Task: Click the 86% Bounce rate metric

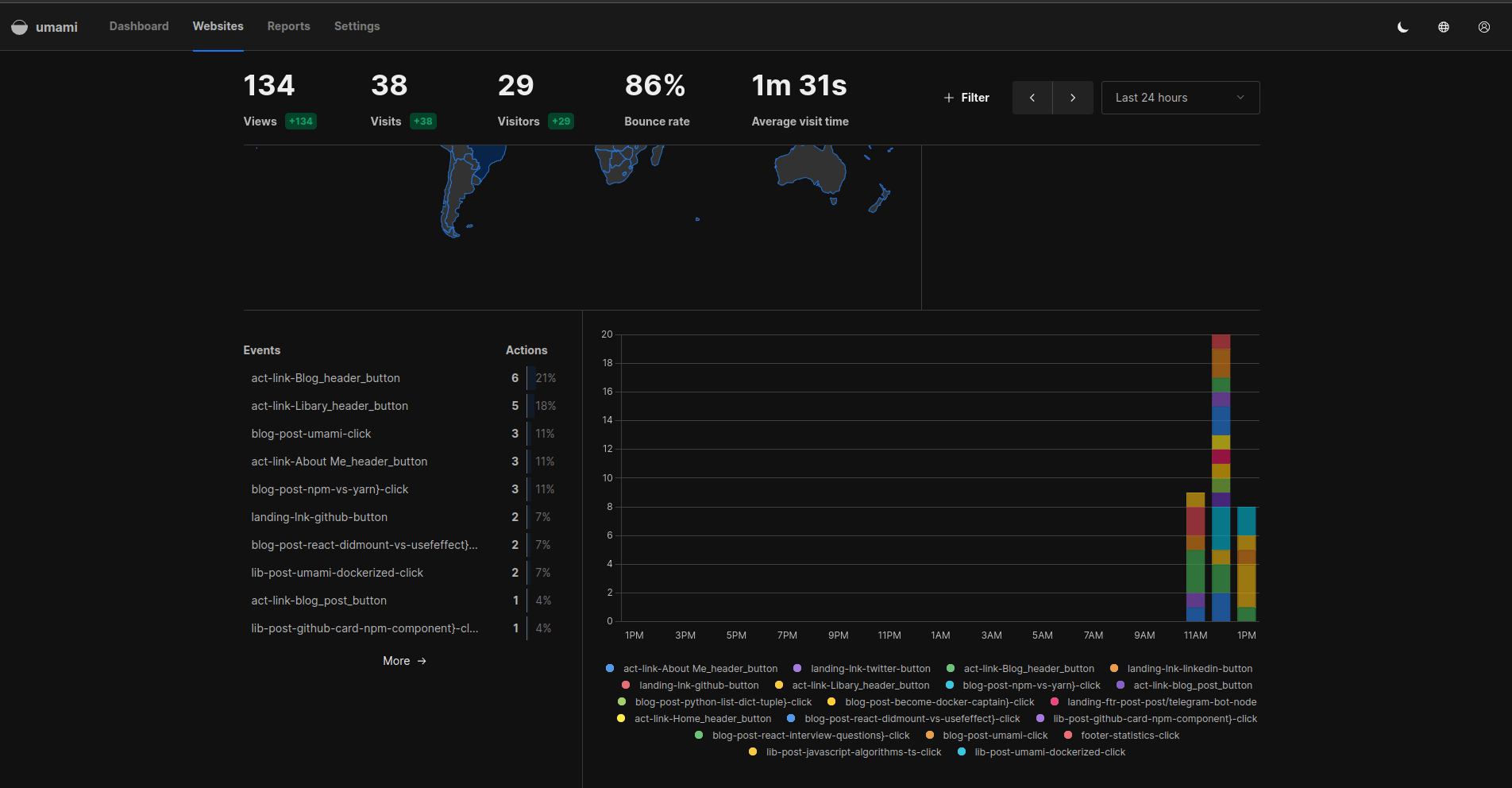Action: coord(657,99)
